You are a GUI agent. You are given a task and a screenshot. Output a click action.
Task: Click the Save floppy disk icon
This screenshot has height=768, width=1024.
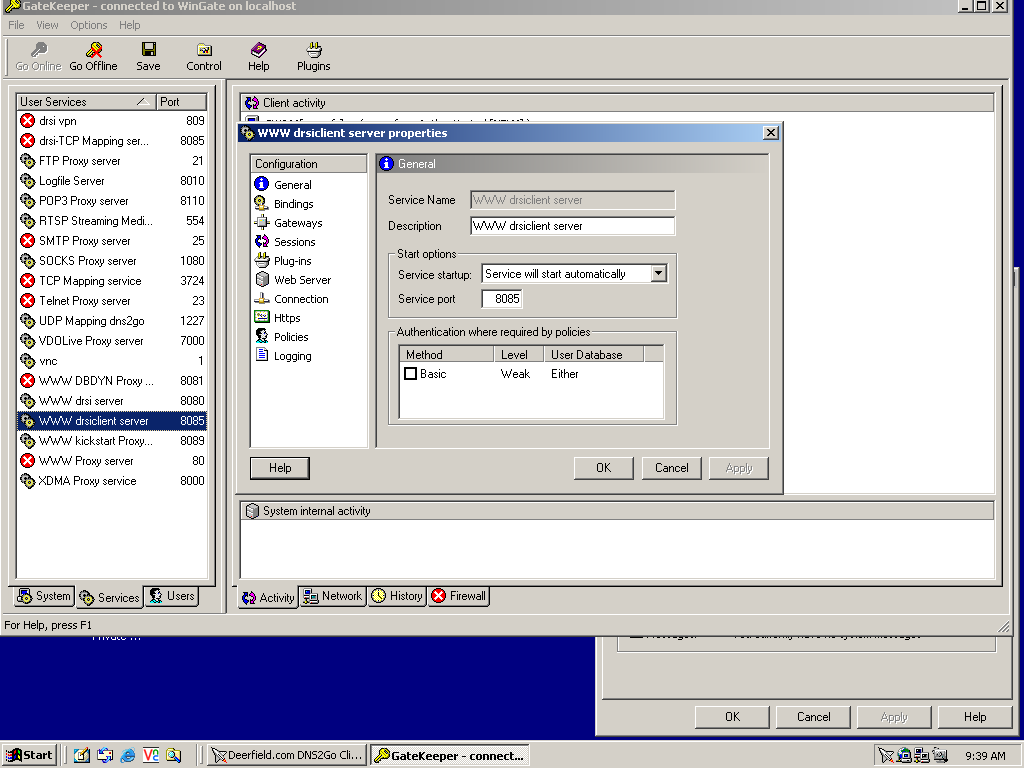click(148, 50)
